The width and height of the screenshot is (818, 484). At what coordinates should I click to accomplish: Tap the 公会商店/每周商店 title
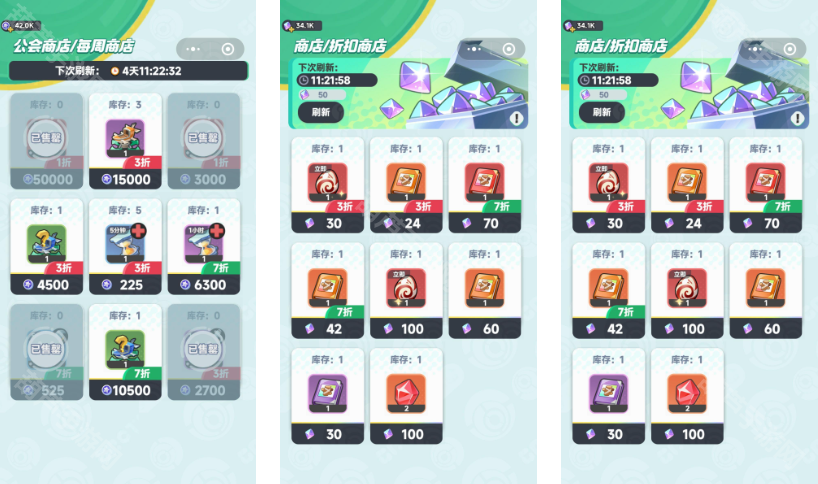74,46
